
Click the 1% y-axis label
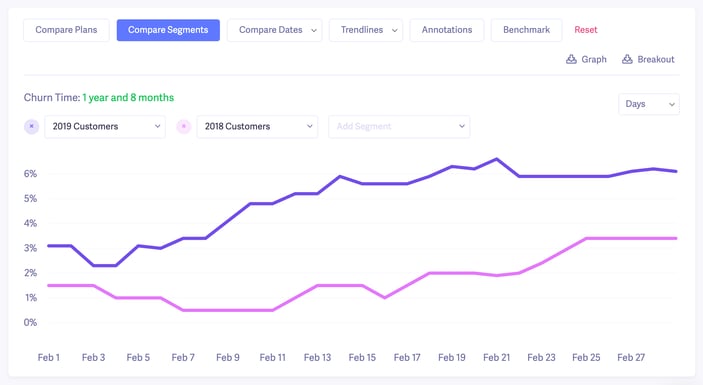(30, 298)
